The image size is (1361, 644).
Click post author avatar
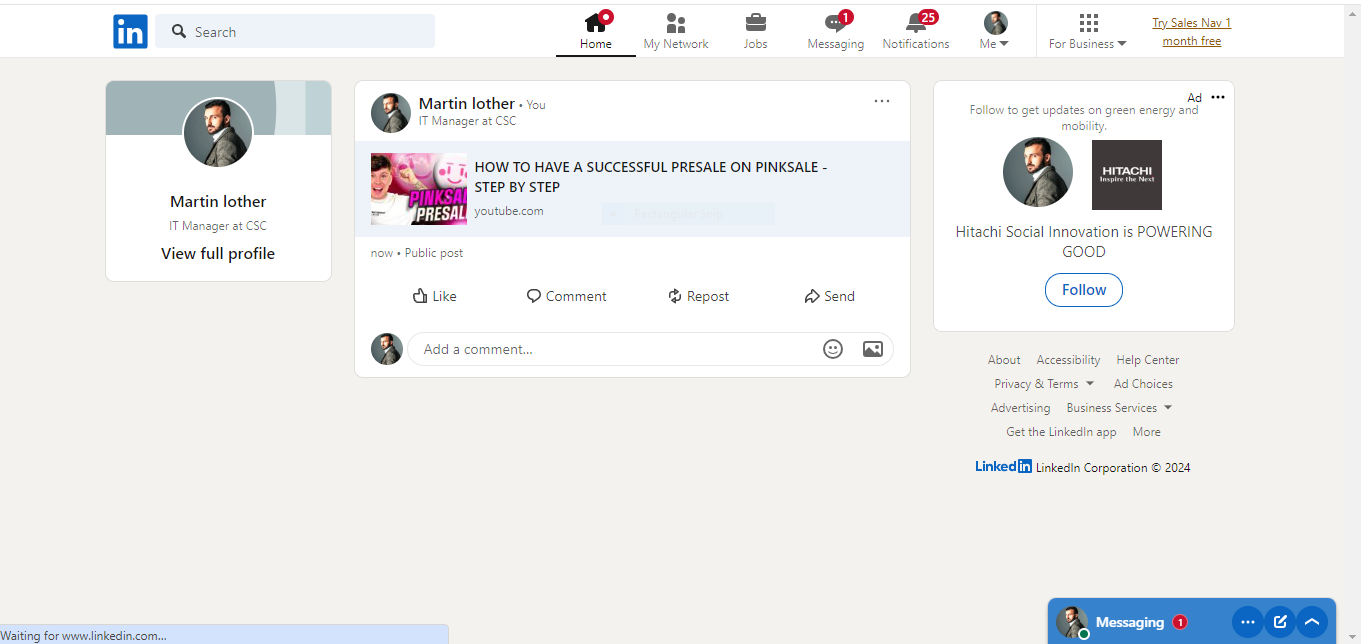point(391,113)
